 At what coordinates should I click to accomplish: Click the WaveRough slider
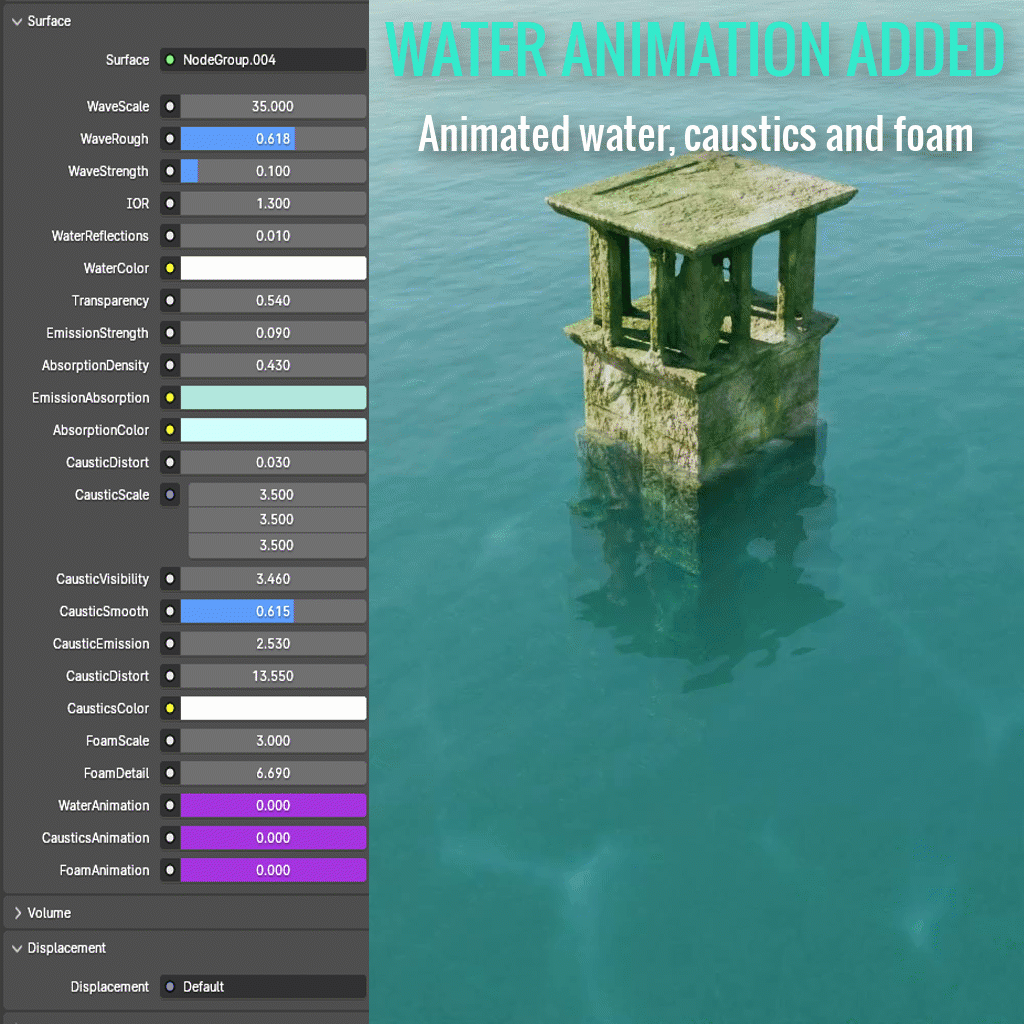coord(272,138)
